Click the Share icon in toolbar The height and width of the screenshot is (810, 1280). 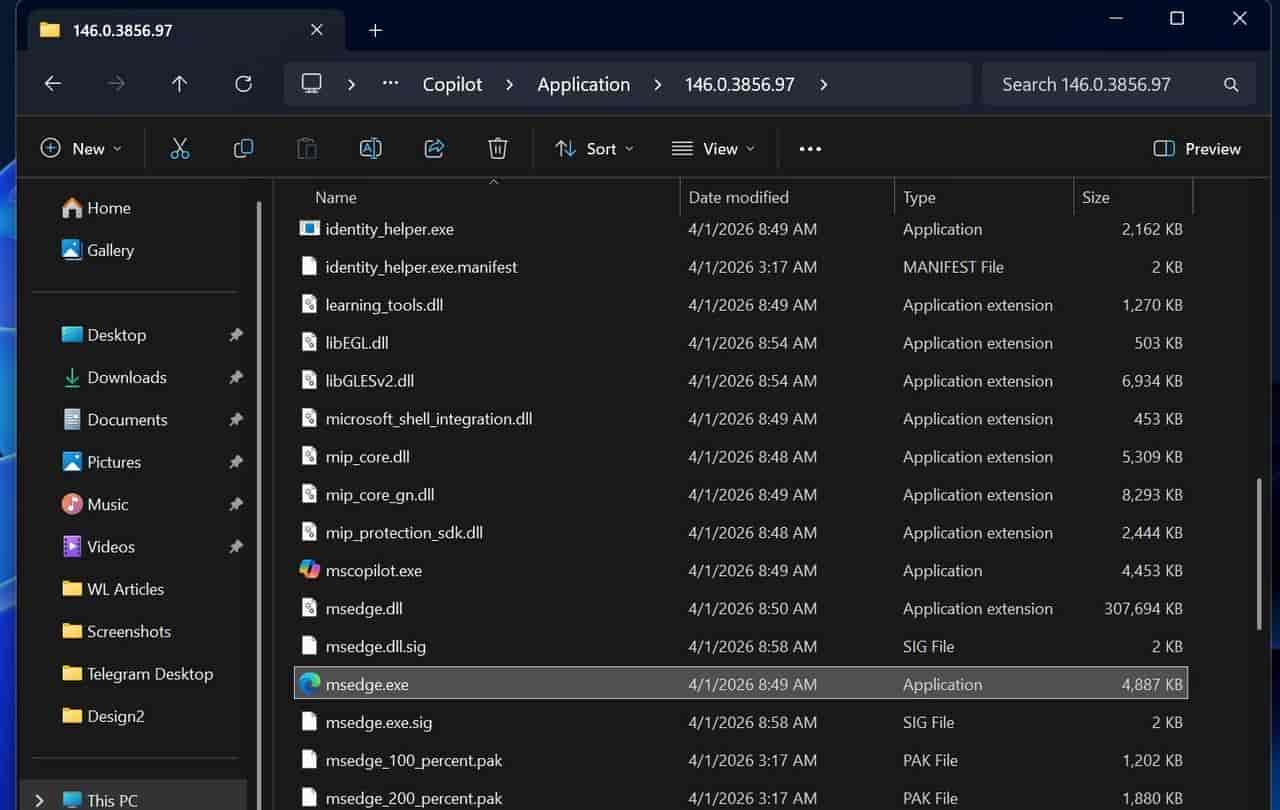coord(434,149)
